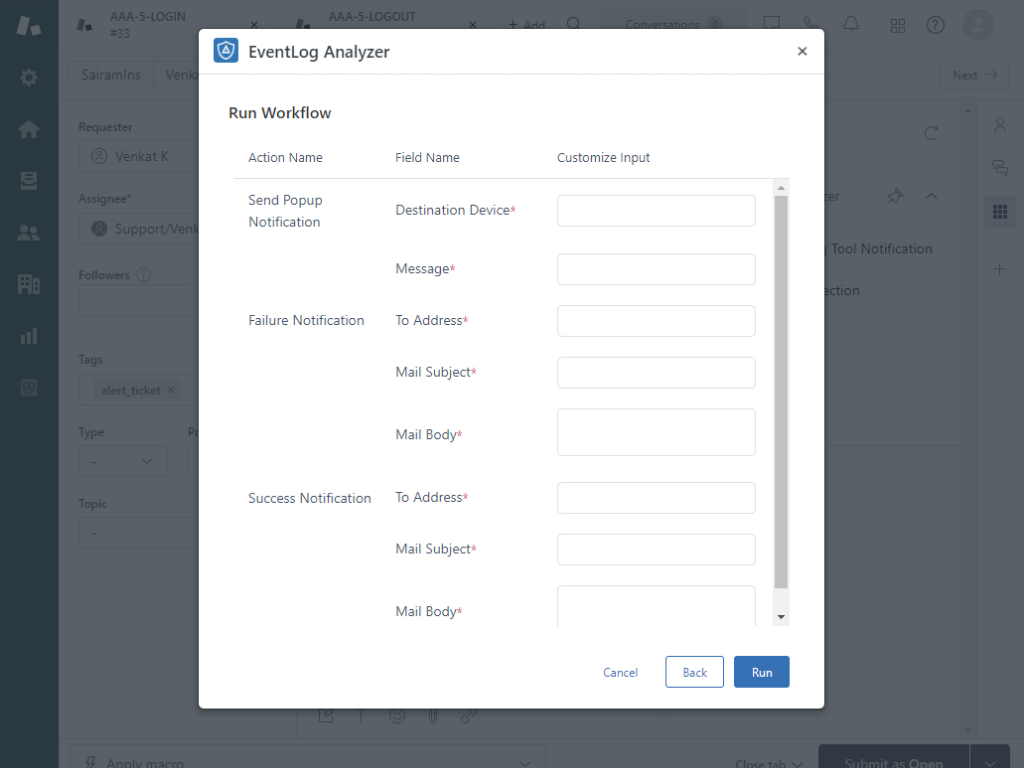Open Organizations building icon in sidebar
The width and height of the screenshot is (1024, 768).
point(29,285)
